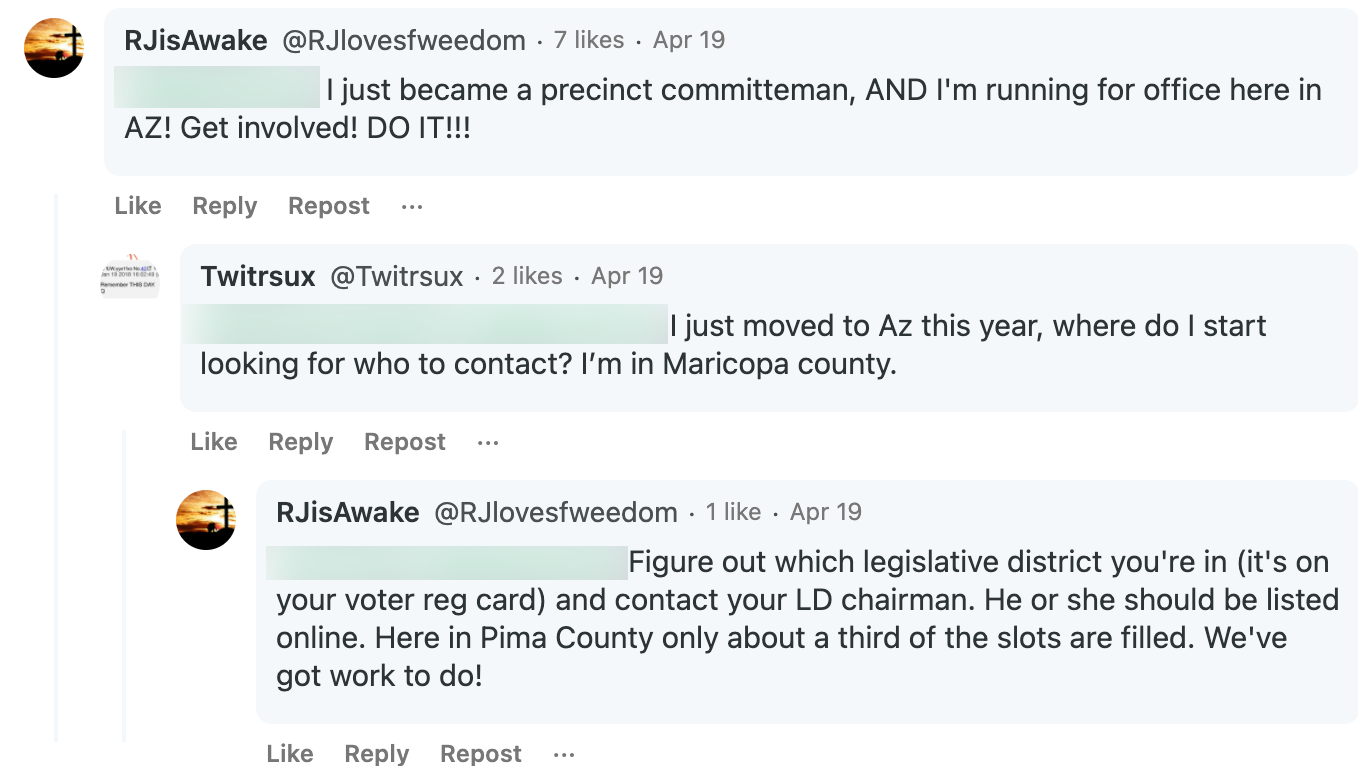
Task: Visit the @Twitrsux profile handle
Action: 397,276
